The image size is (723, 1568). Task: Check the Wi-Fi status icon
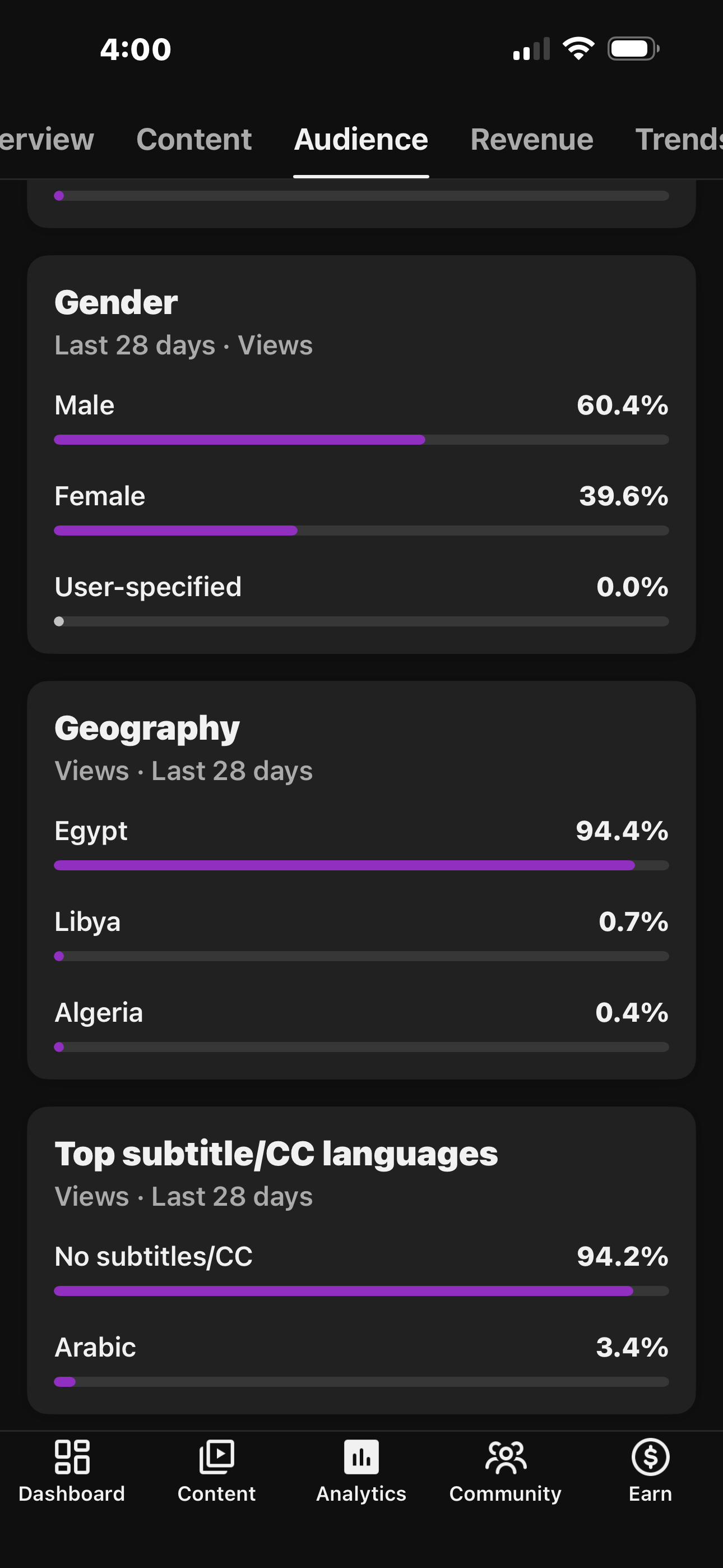coord(579,49)
